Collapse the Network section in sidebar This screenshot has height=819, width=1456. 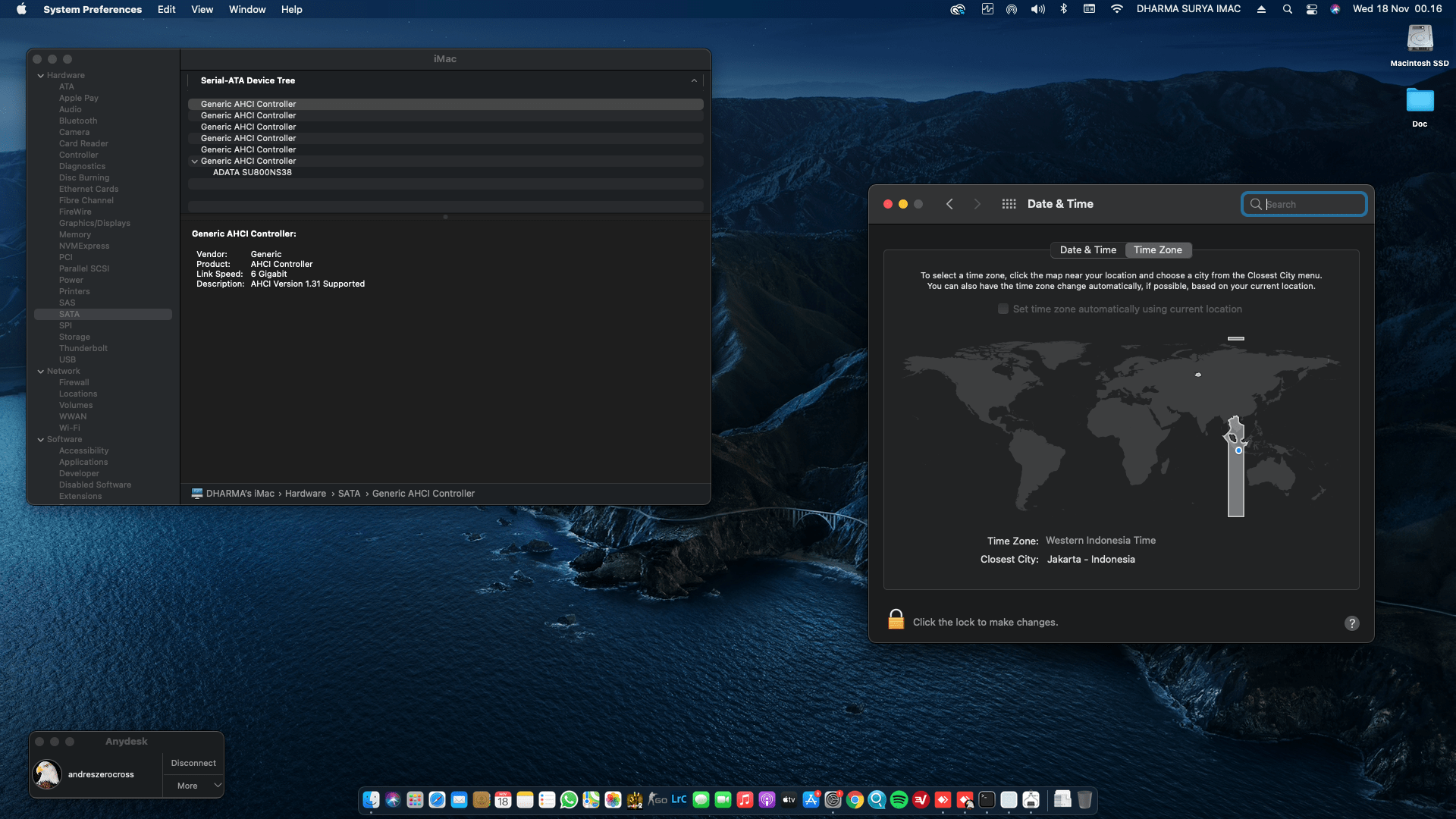click(x=41, y=372)
